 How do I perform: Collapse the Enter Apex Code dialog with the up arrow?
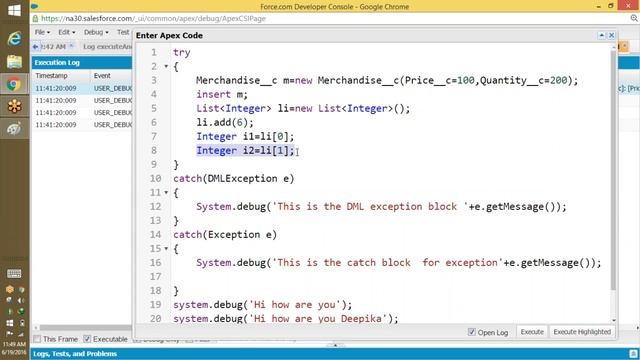[602, 36]
